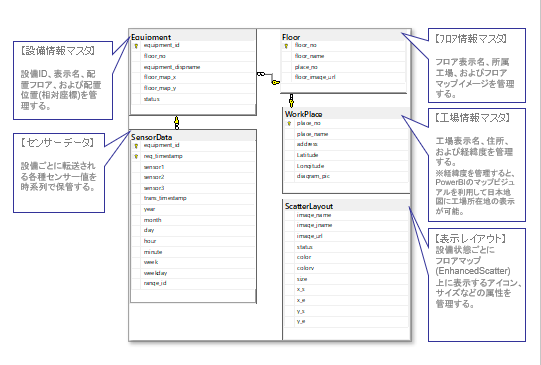This screenshot has width=541, height=365.
Task: Select the infinity endpoint on Equipment table edge
Action: tap(260, 74)
